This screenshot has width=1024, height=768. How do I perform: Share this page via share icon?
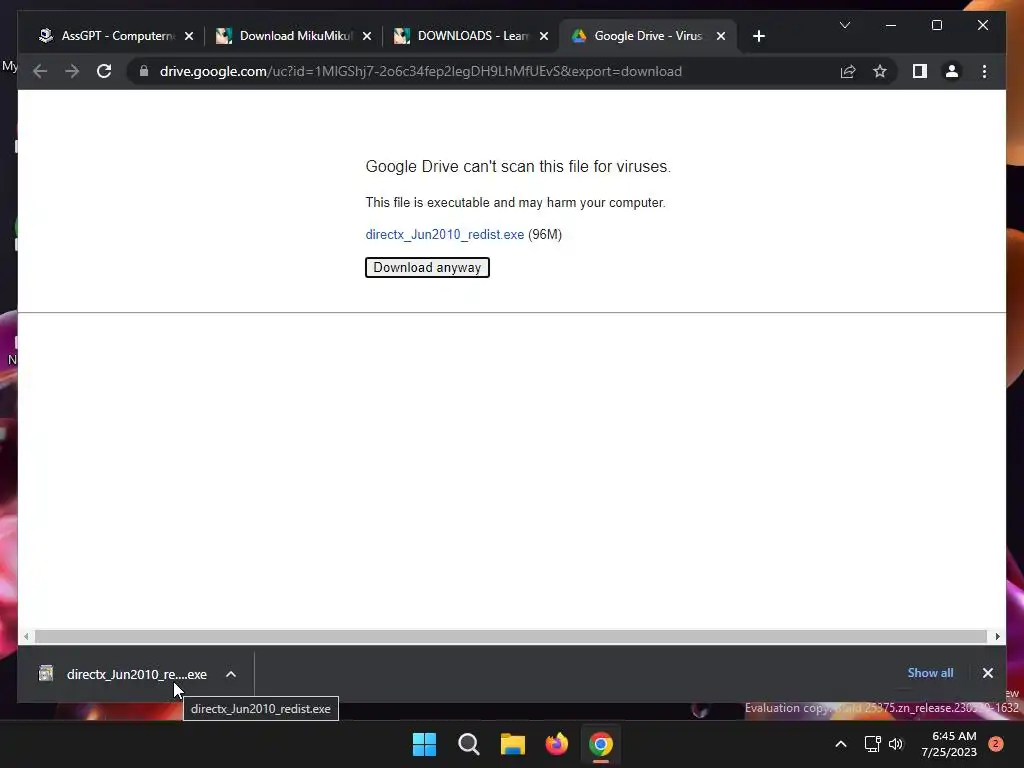pyautogui.click(x=848, y=71)
